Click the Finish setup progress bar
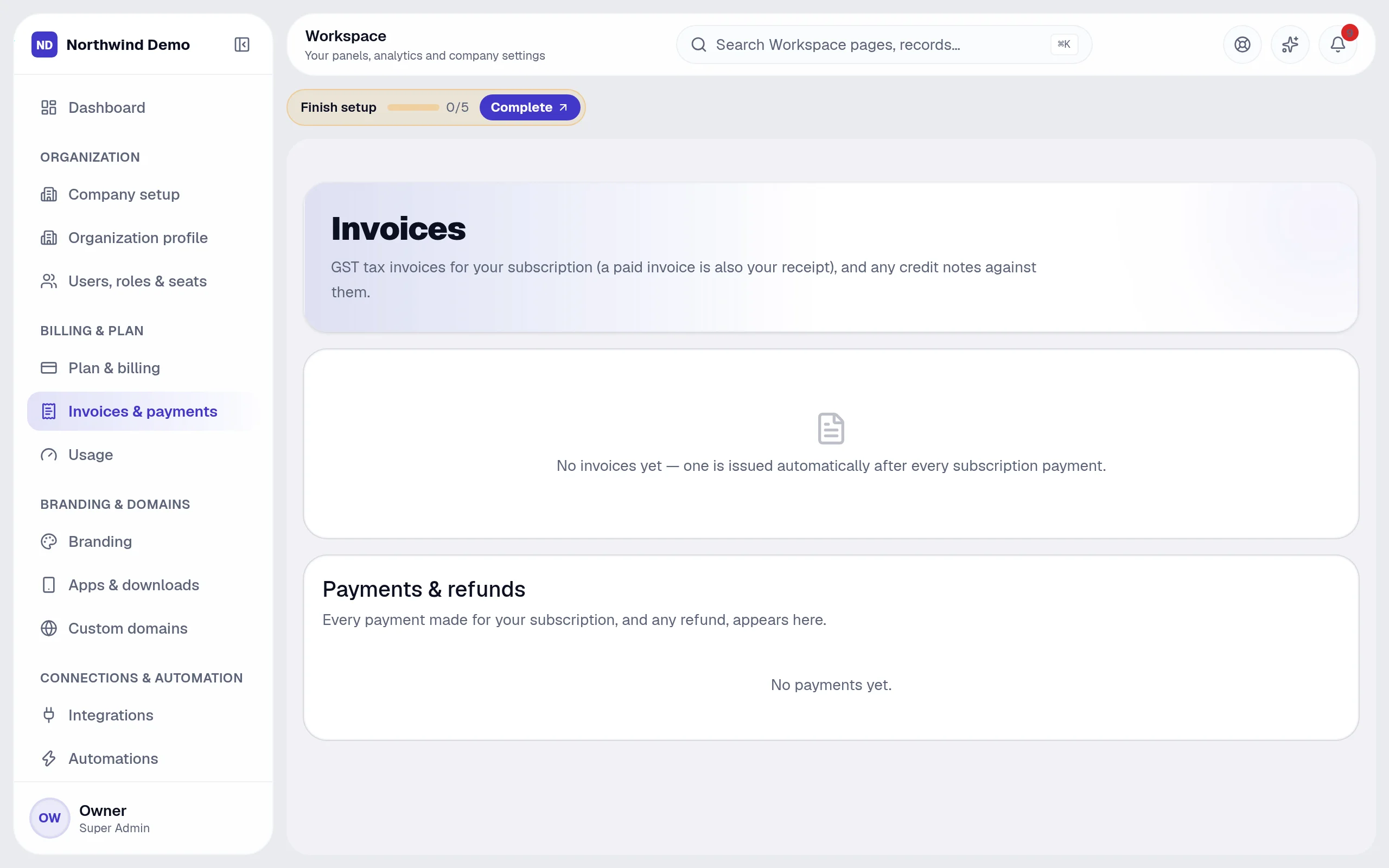 413,107
